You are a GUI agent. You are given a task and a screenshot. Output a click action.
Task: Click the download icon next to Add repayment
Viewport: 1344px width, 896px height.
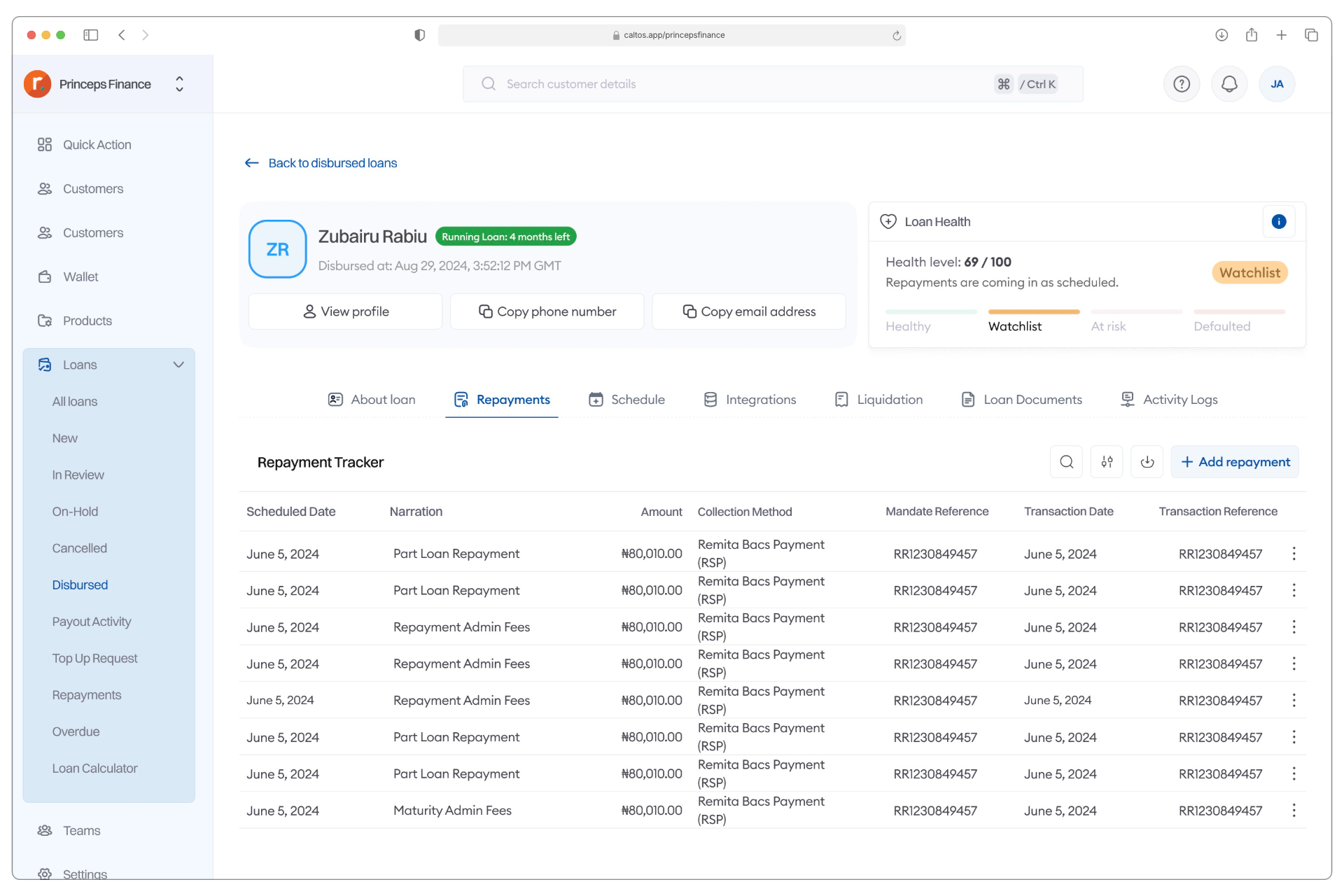tap(1147, 462)
